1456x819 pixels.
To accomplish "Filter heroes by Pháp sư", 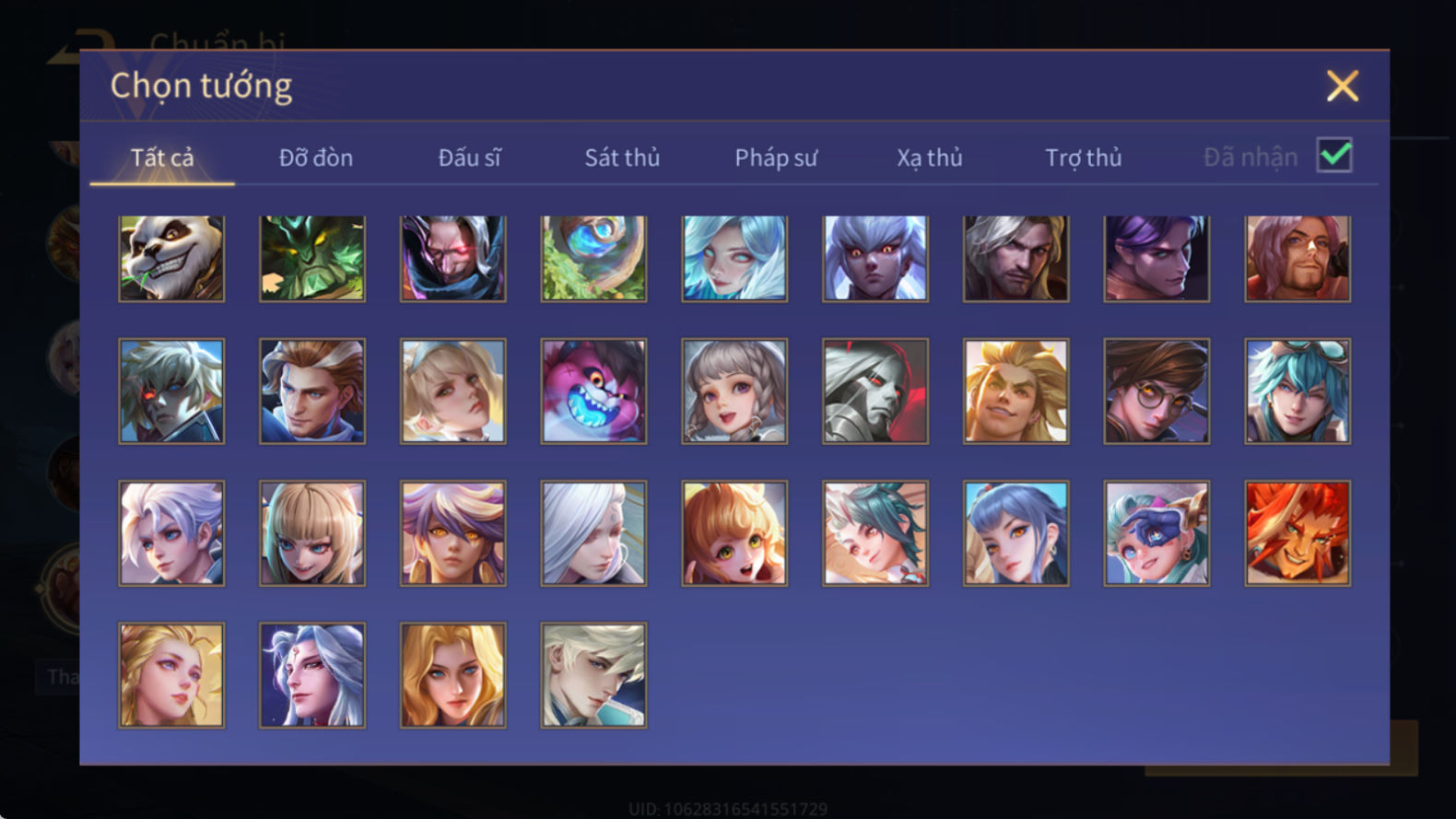I will [x=776, y=158].
